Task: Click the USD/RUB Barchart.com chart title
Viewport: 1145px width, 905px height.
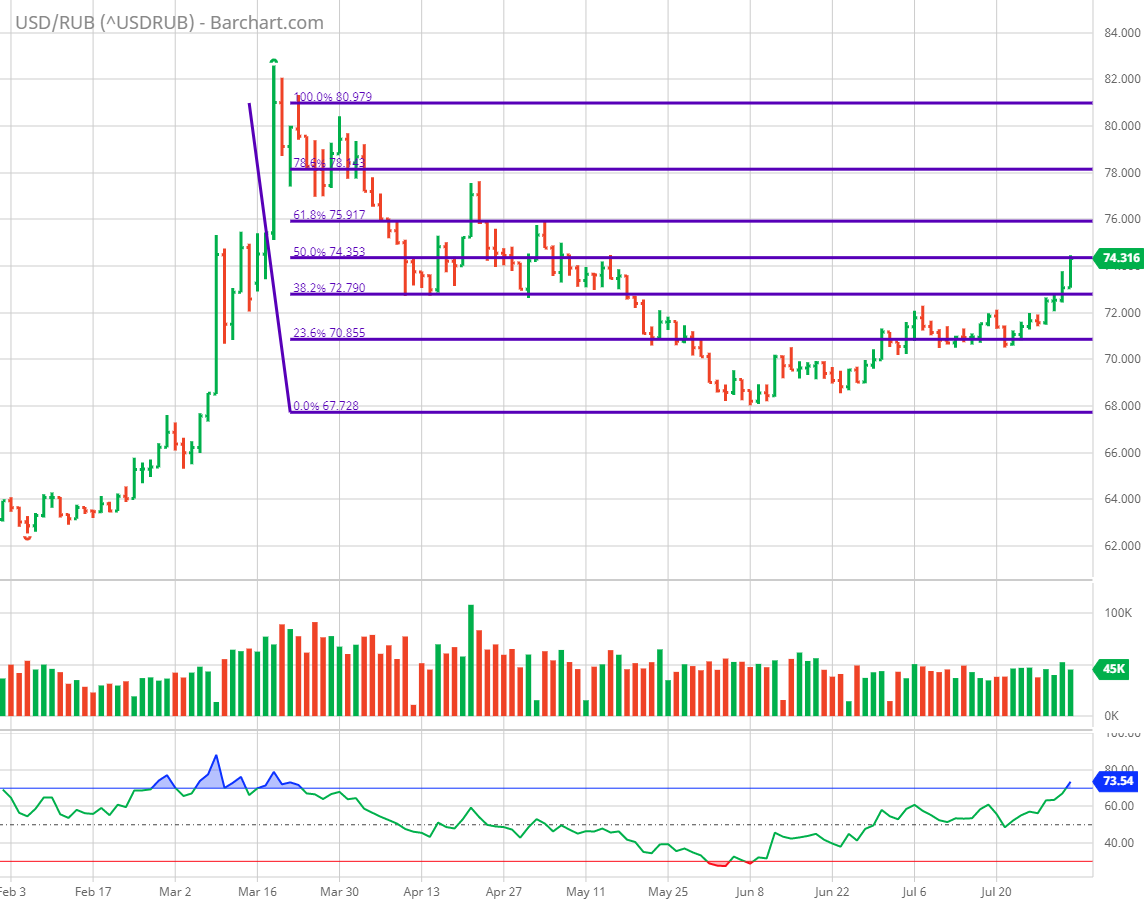Action: (169, 23)
